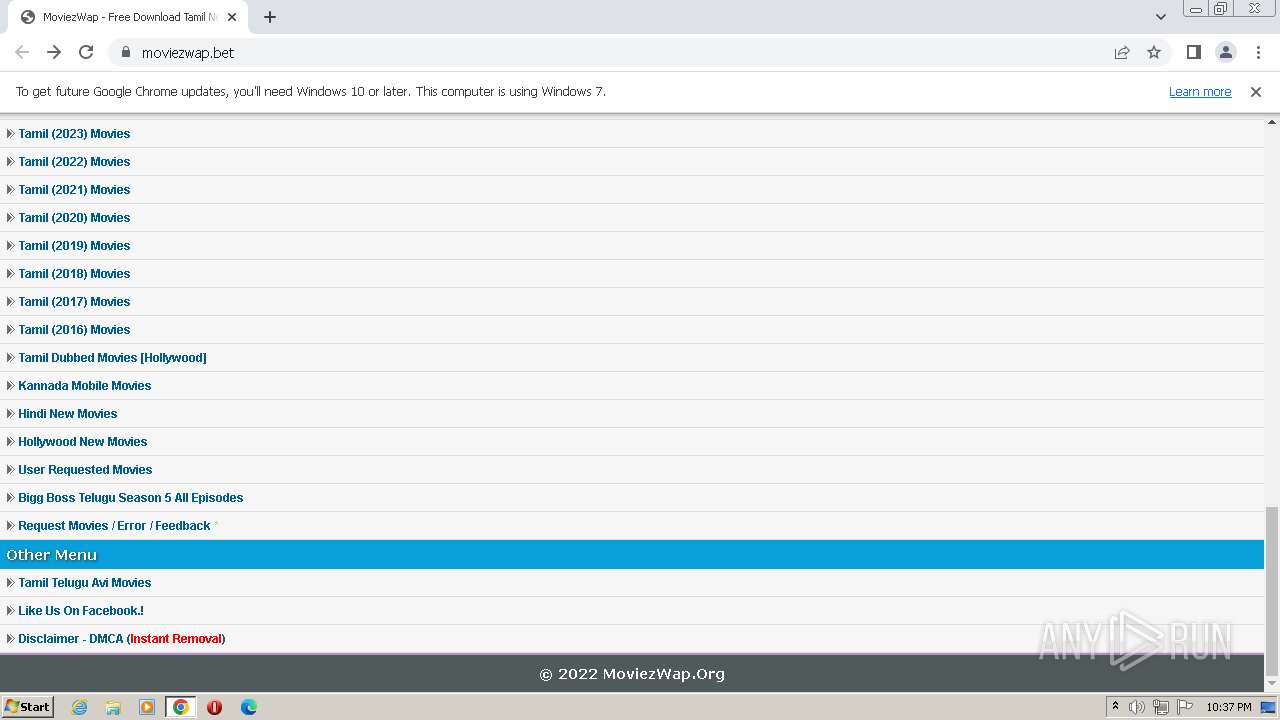Click scrollbar up arrow
Image resolution: width=1280 pixels, height=720 pixels.
pos(1272,121)
